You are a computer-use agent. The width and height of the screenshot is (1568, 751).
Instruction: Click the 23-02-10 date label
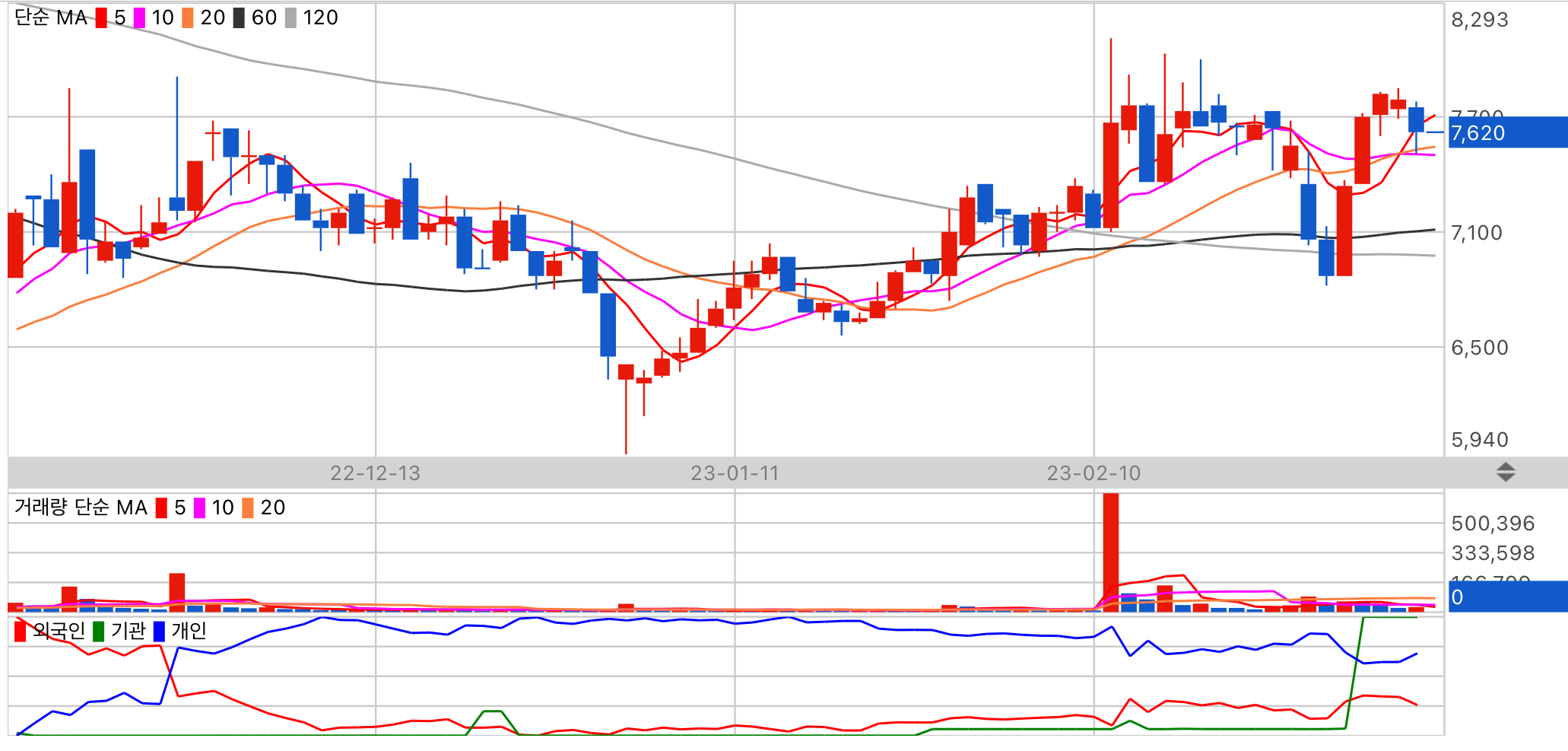click(x=1093, y=473)
